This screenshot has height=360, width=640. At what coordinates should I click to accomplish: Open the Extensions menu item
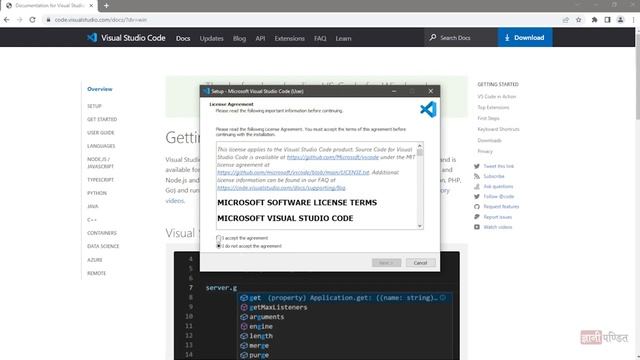click(289, 38)
